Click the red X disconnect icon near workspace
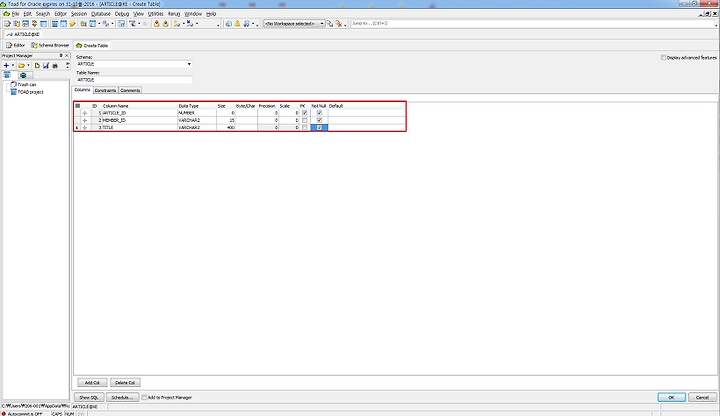The image size is (720, 416). [339, 23]
